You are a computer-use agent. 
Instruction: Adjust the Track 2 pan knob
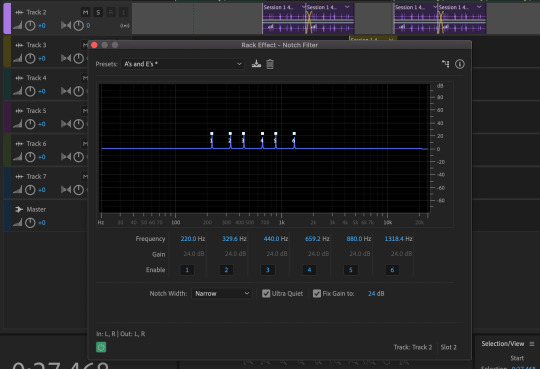pos(79,25)
